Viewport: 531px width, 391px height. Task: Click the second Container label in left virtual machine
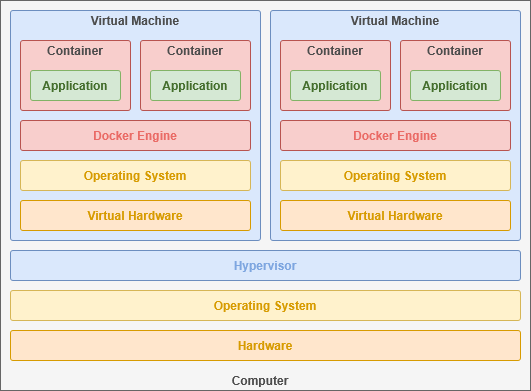point(195,50)
